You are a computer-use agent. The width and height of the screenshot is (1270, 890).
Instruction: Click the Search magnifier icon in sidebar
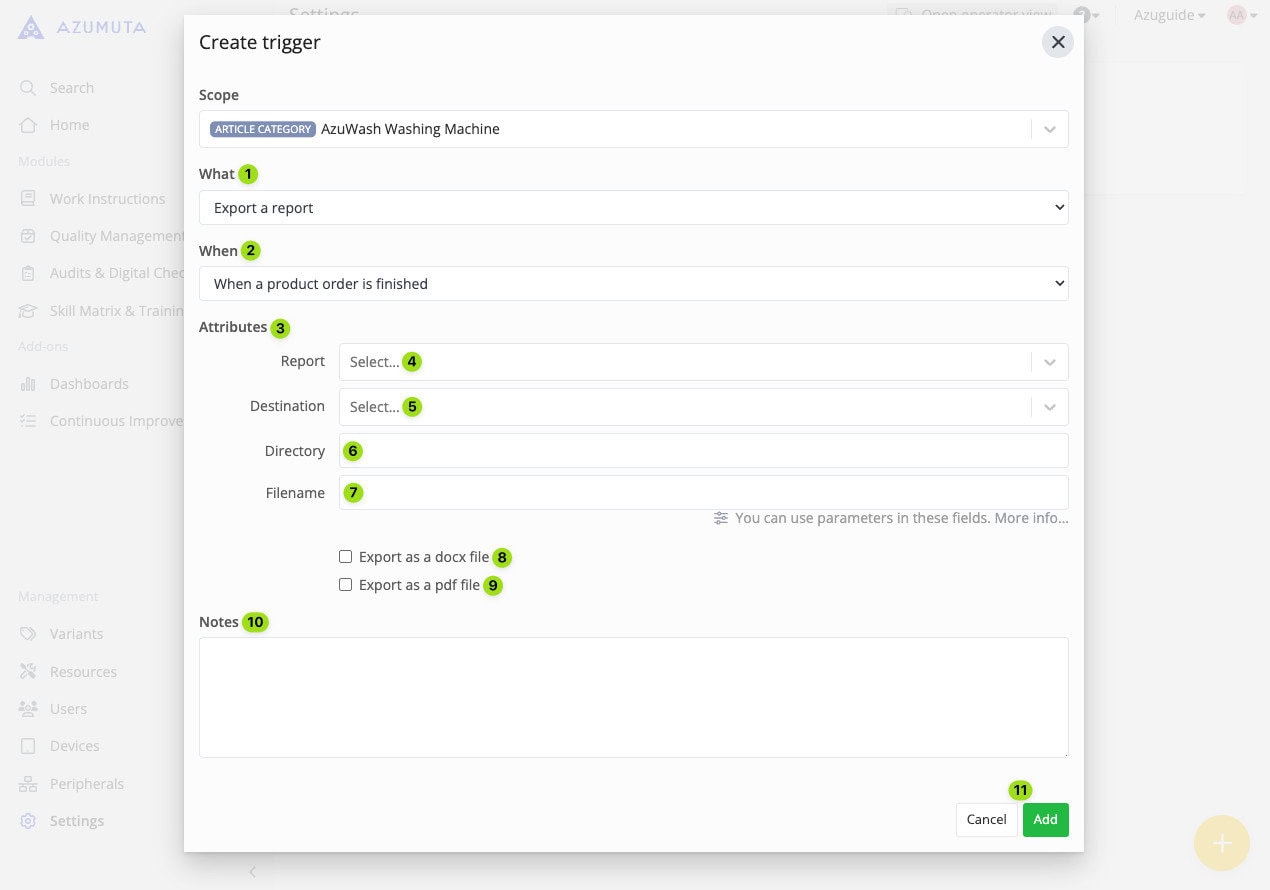click(x=28, y=88)
